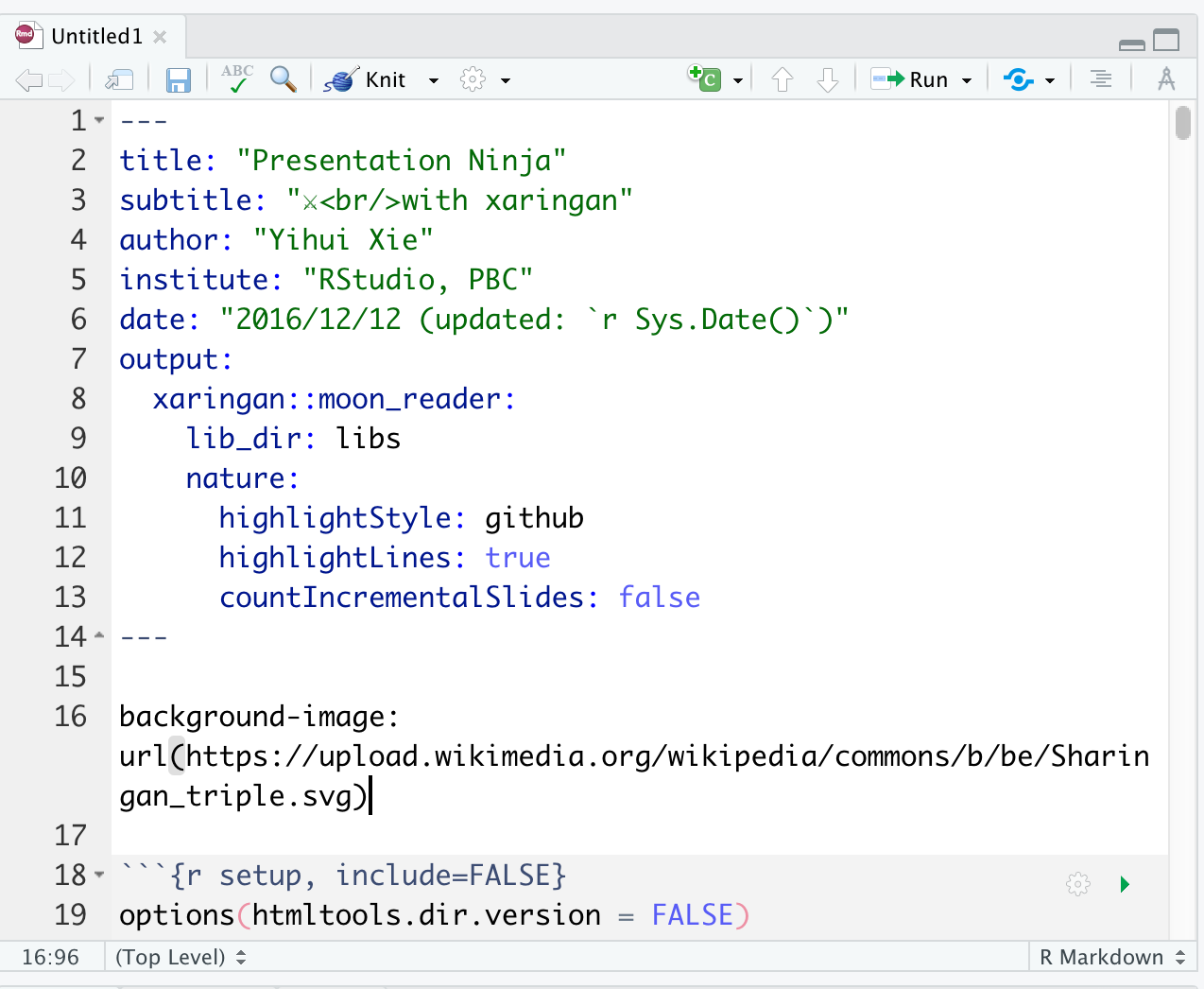Viewport: 1204px width, 989px height.
Task: Click on highlightStyle: github line
Action: coord(402,518)
